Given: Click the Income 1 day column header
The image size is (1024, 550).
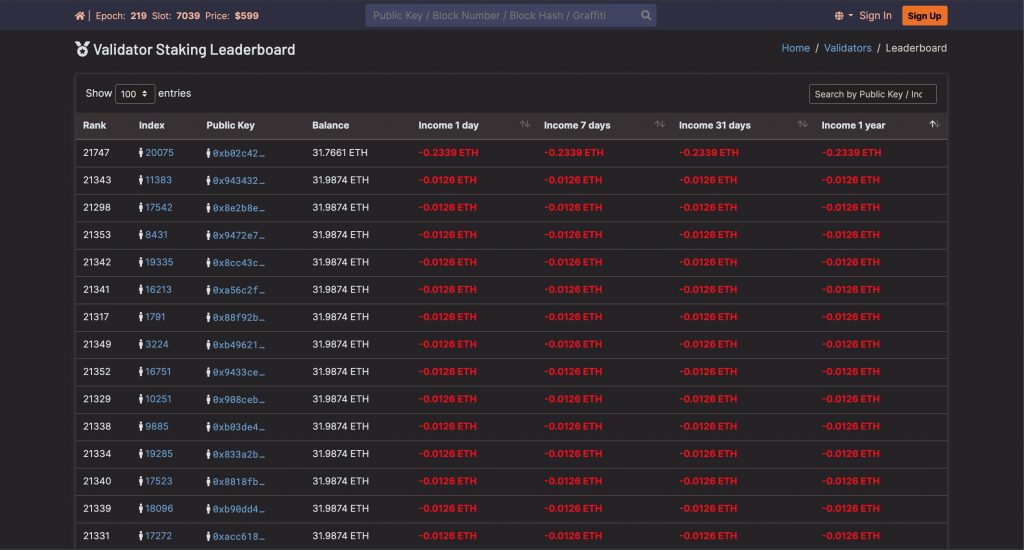Looking at the screenshot, I should pos(449,125).
